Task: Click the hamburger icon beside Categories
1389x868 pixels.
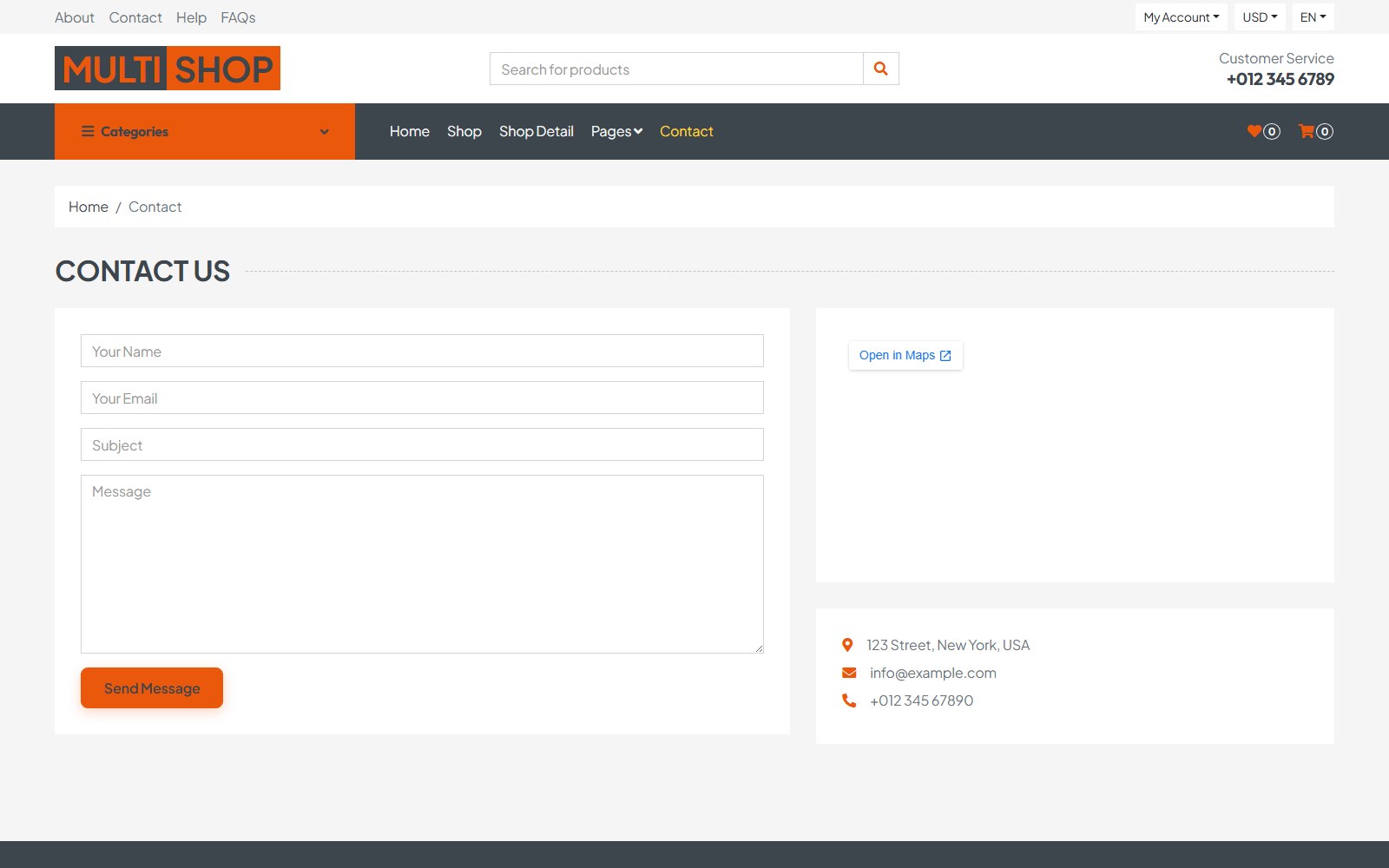Action: [88, 131]
